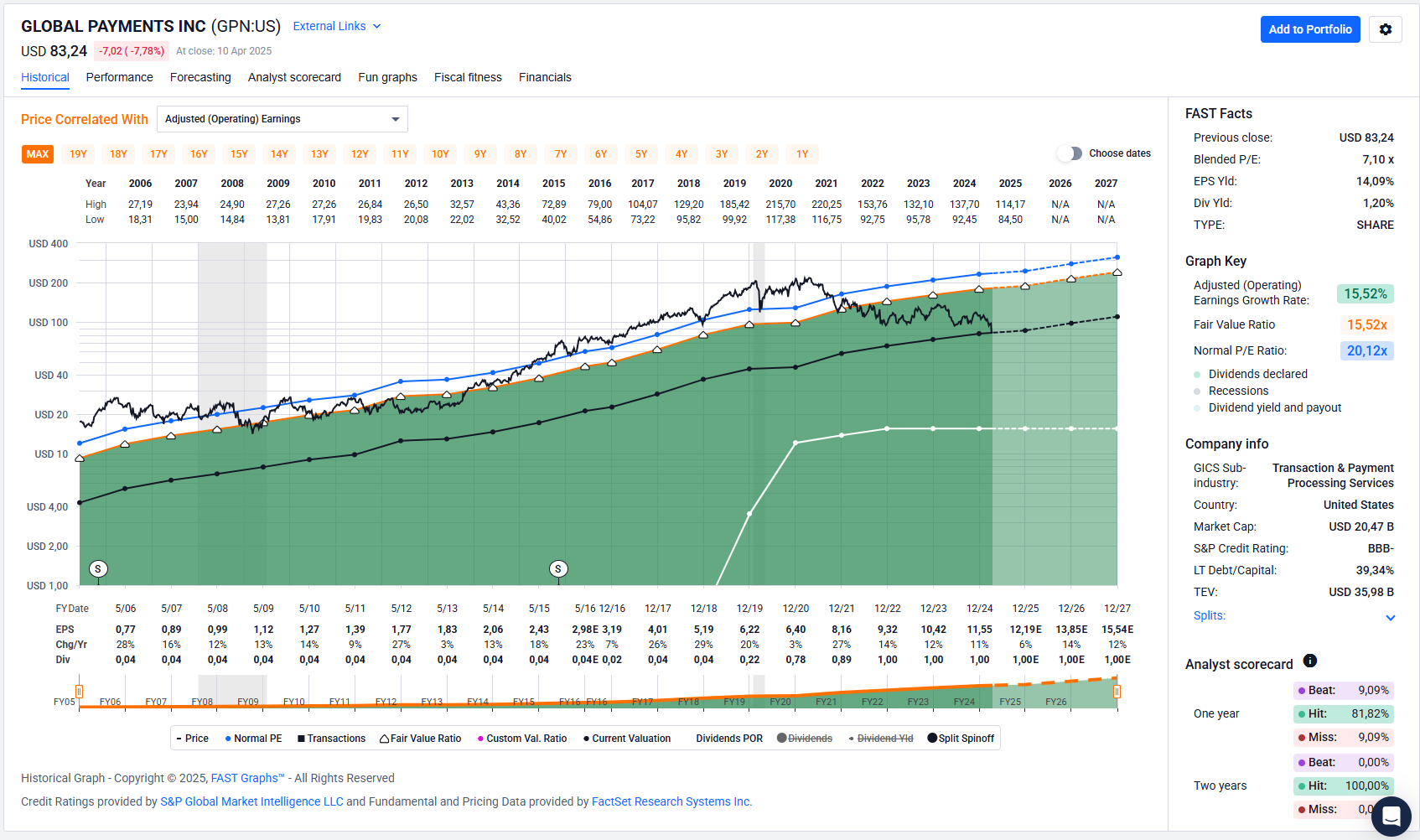Click the 2005 split marker on chart

[x=98, y=569]
